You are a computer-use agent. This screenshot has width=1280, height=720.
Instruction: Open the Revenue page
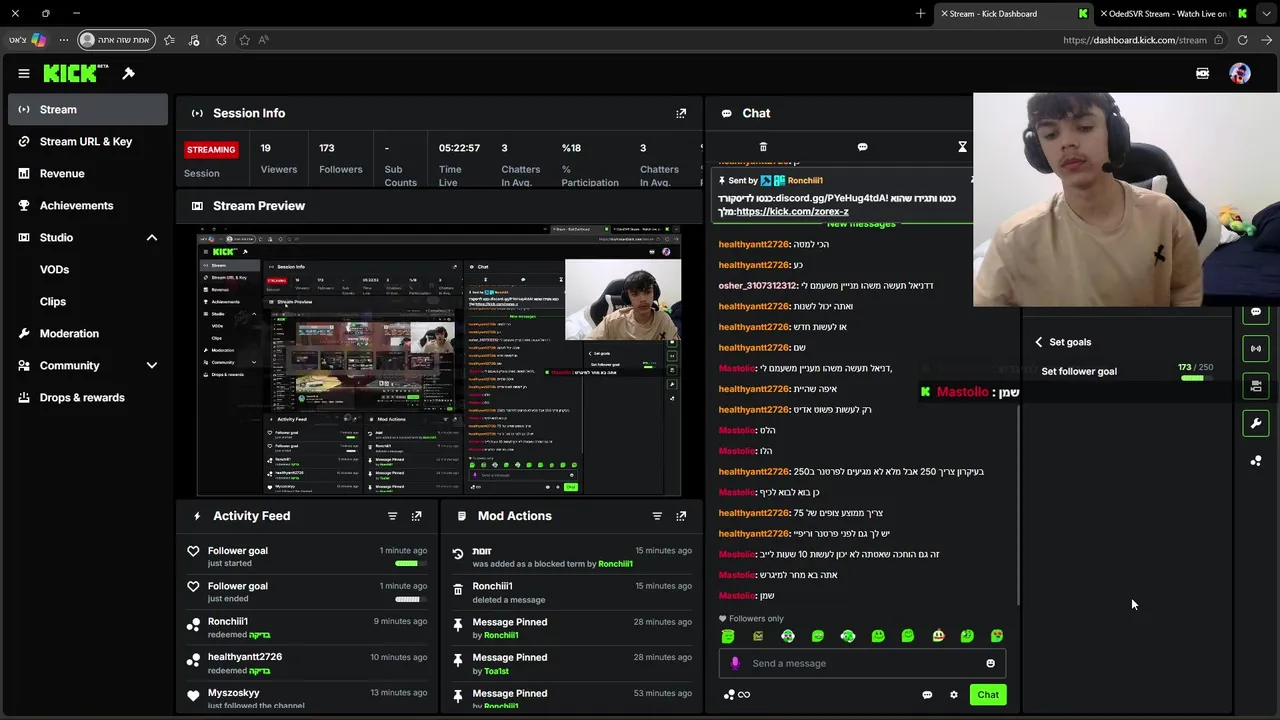click(x=88, y=174)
